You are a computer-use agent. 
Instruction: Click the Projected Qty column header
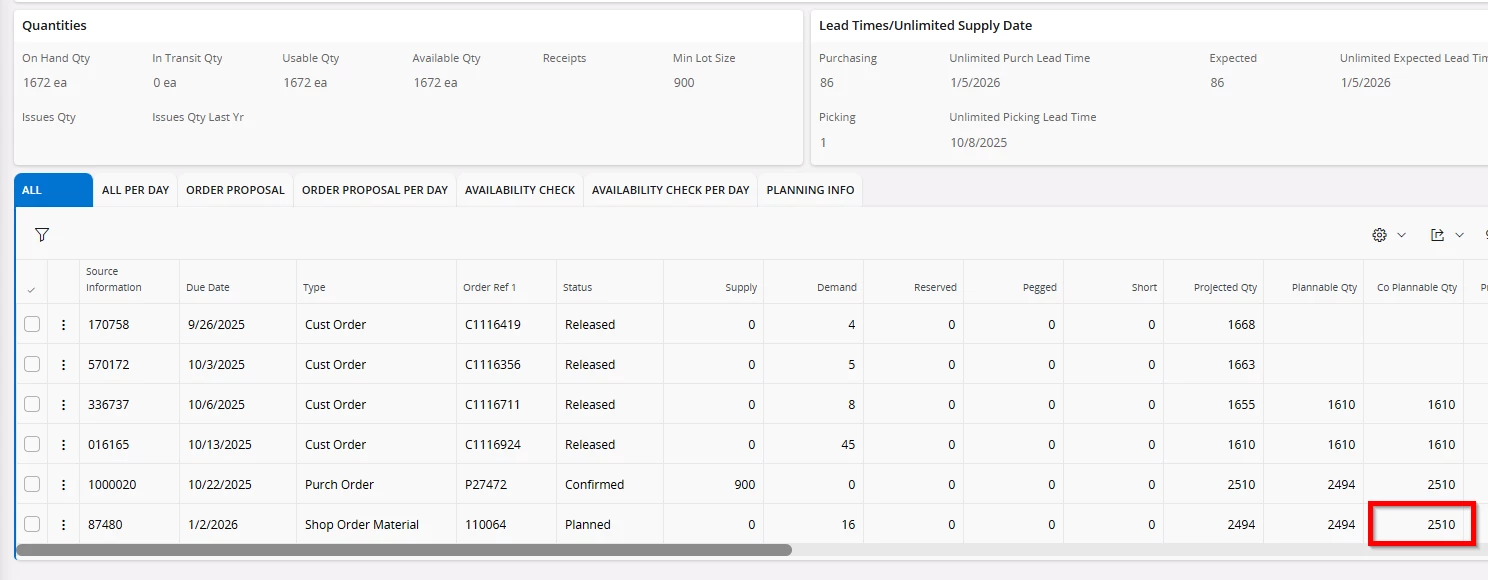click(x=1225, y=287)
